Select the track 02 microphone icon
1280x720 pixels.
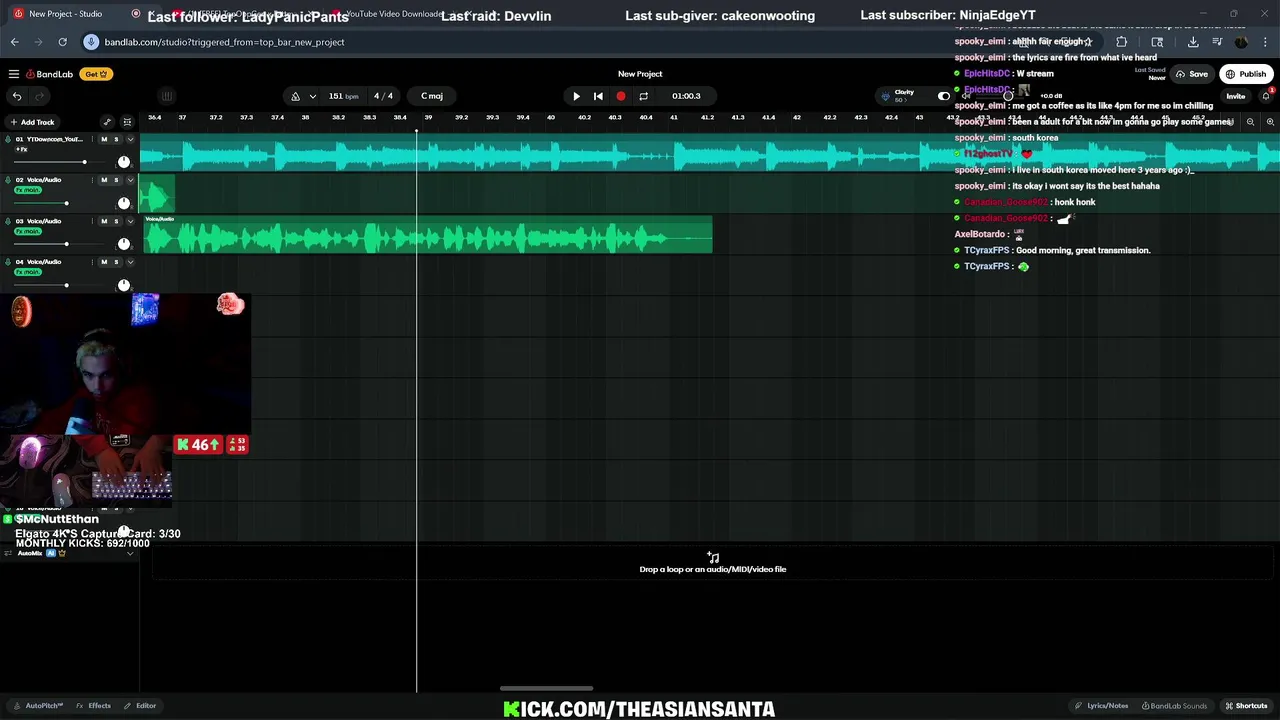(x=7, y=180)
